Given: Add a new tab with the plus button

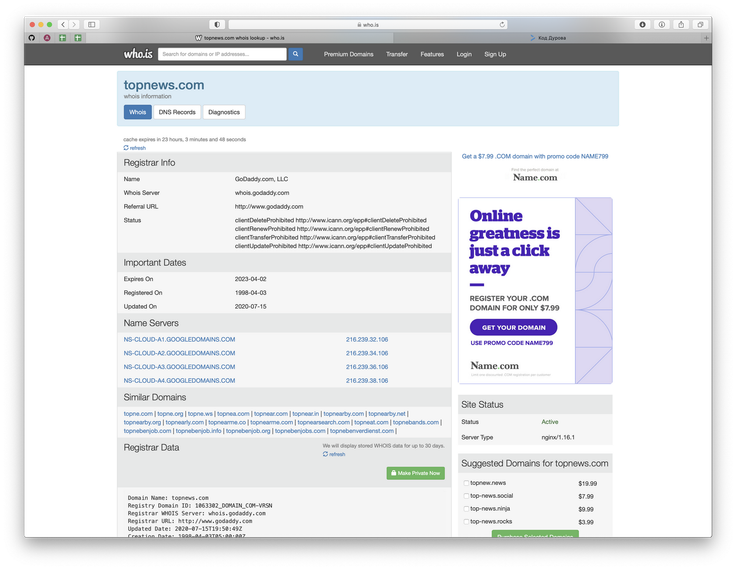Looking at the screenshot, I should (706, 38).
